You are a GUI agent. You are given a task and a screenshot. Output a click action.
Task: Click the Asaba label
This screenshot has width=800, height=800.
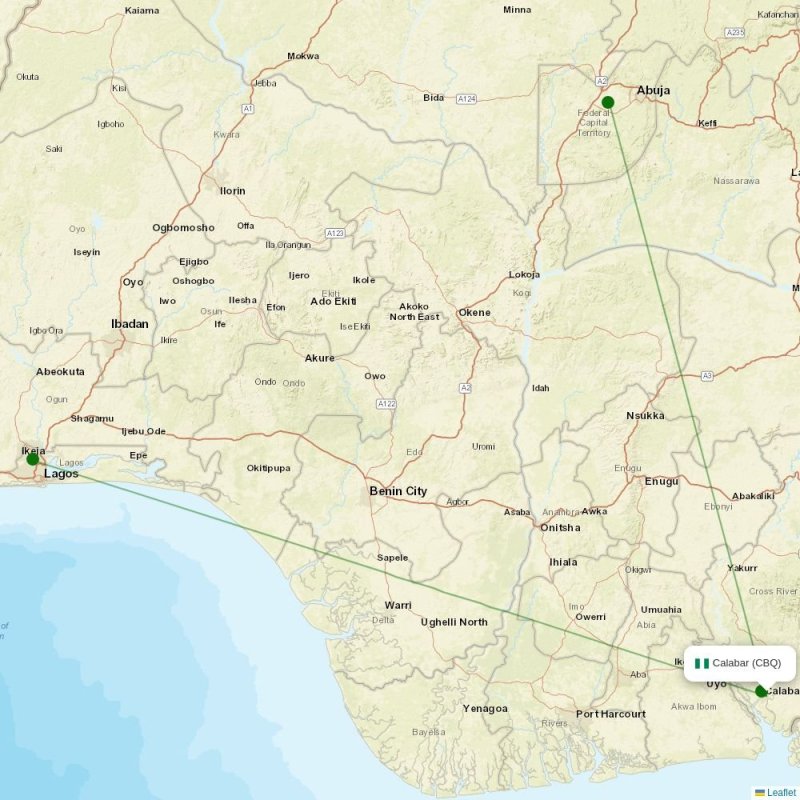(x=517, y=512)
